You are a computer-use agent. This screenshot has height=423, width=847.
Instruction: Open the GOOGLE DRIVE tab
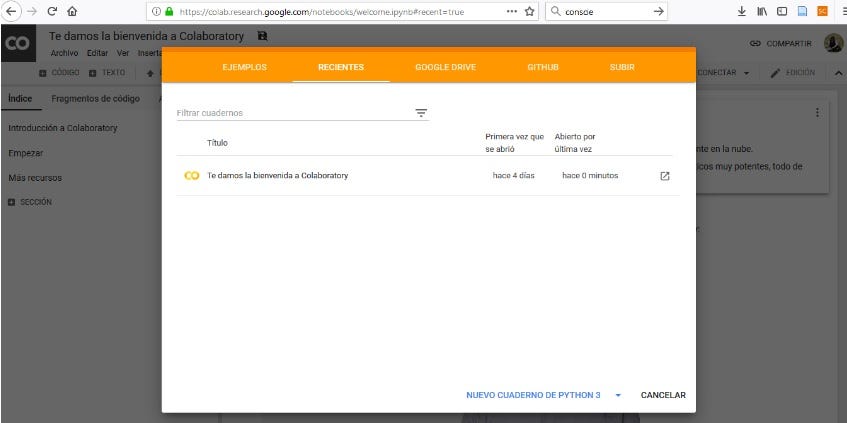[446, 68]
